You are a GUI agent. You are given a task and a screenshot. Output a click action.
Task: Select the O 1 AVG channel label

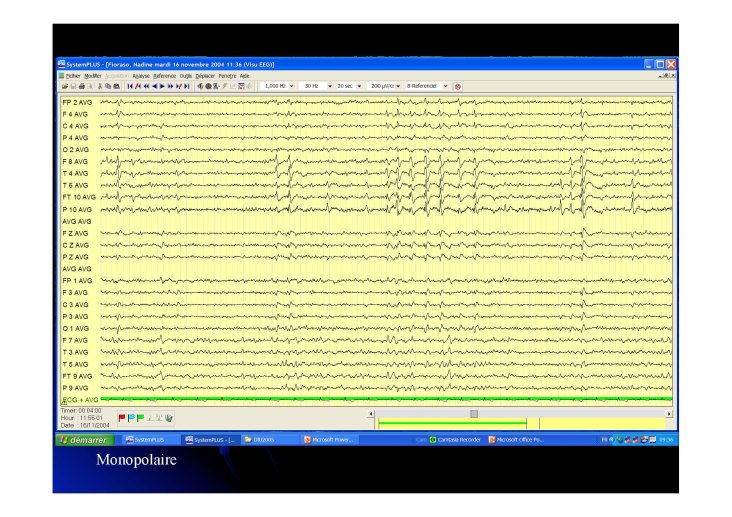click(75, 328)
